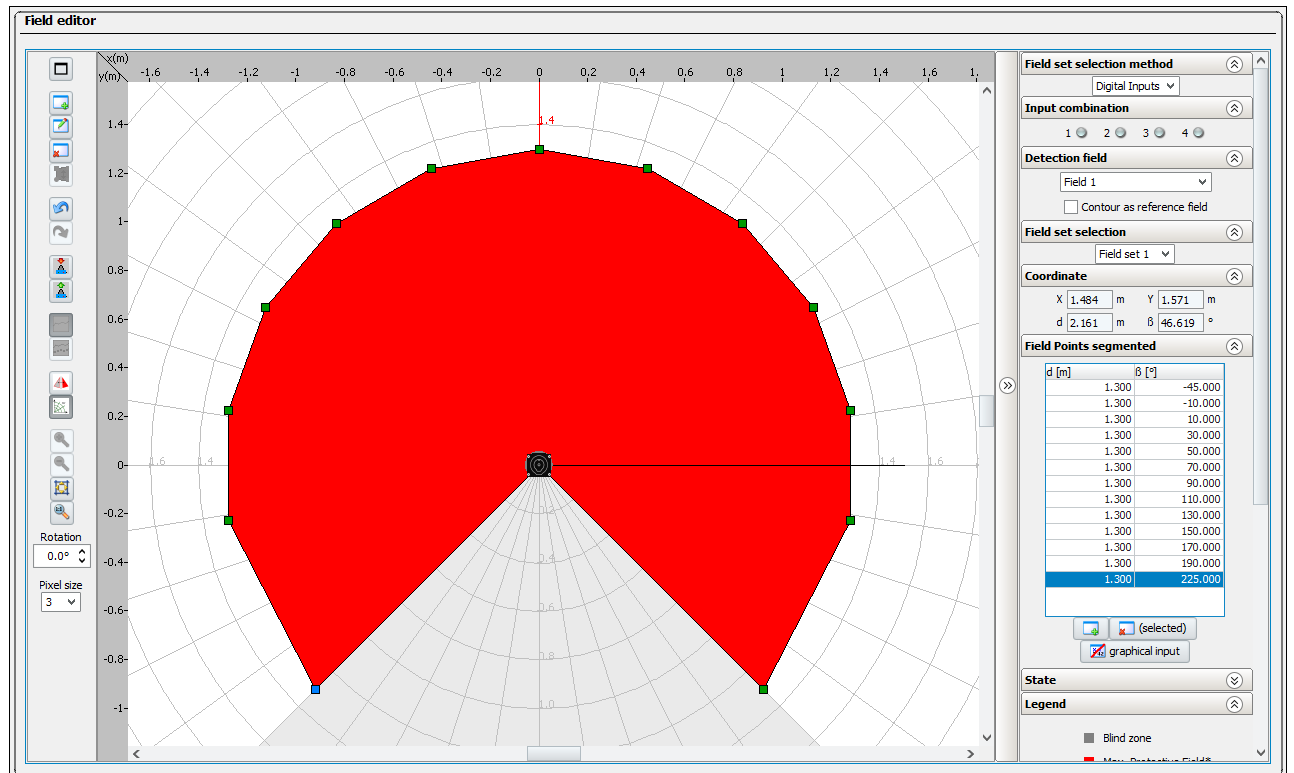This screenshot has height=773, width=1294.
Task: Select the table row with angle 150.000
Action: [1134, 531]
